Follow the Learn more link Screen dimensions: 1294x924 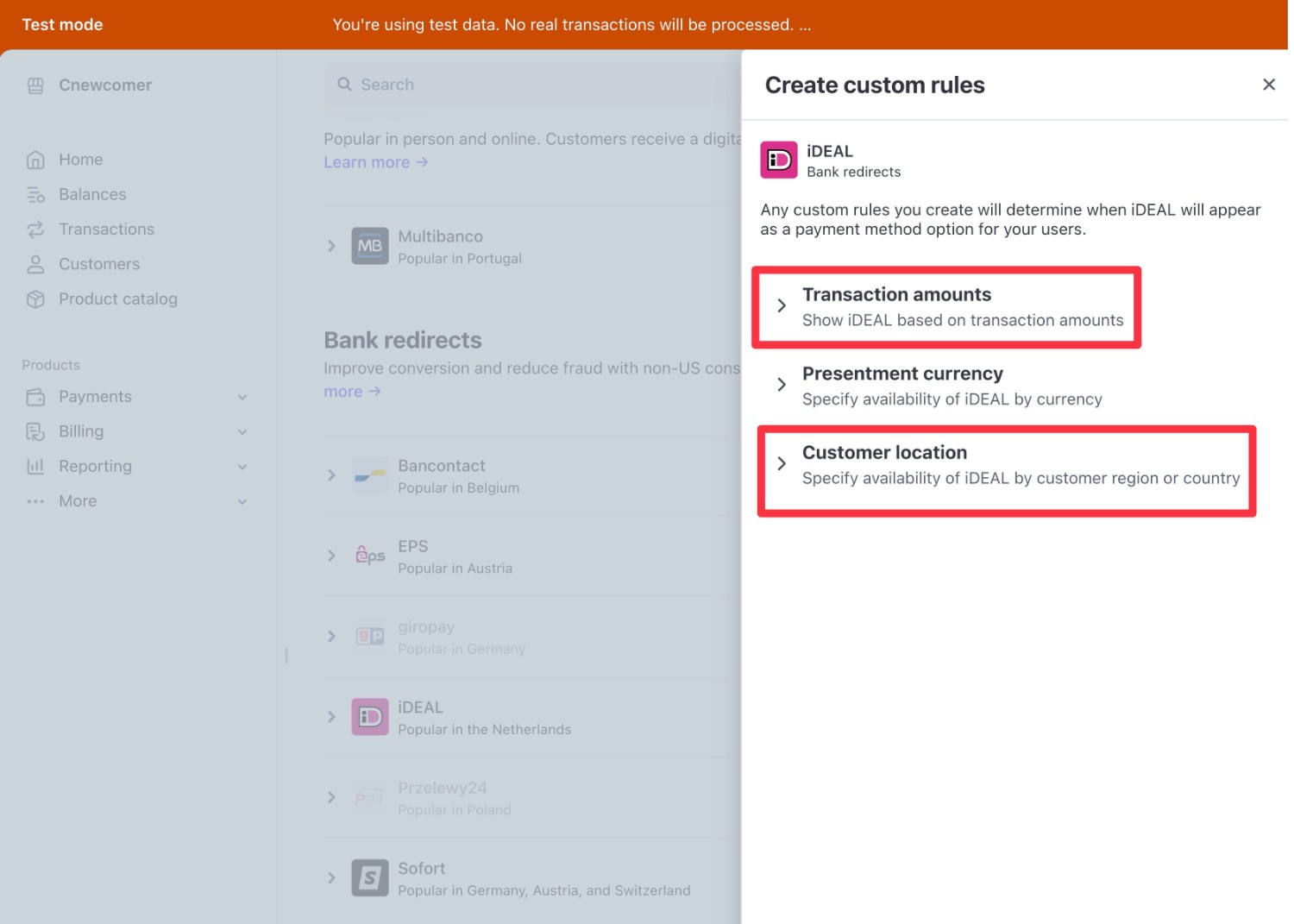click(x=375, y=162)
